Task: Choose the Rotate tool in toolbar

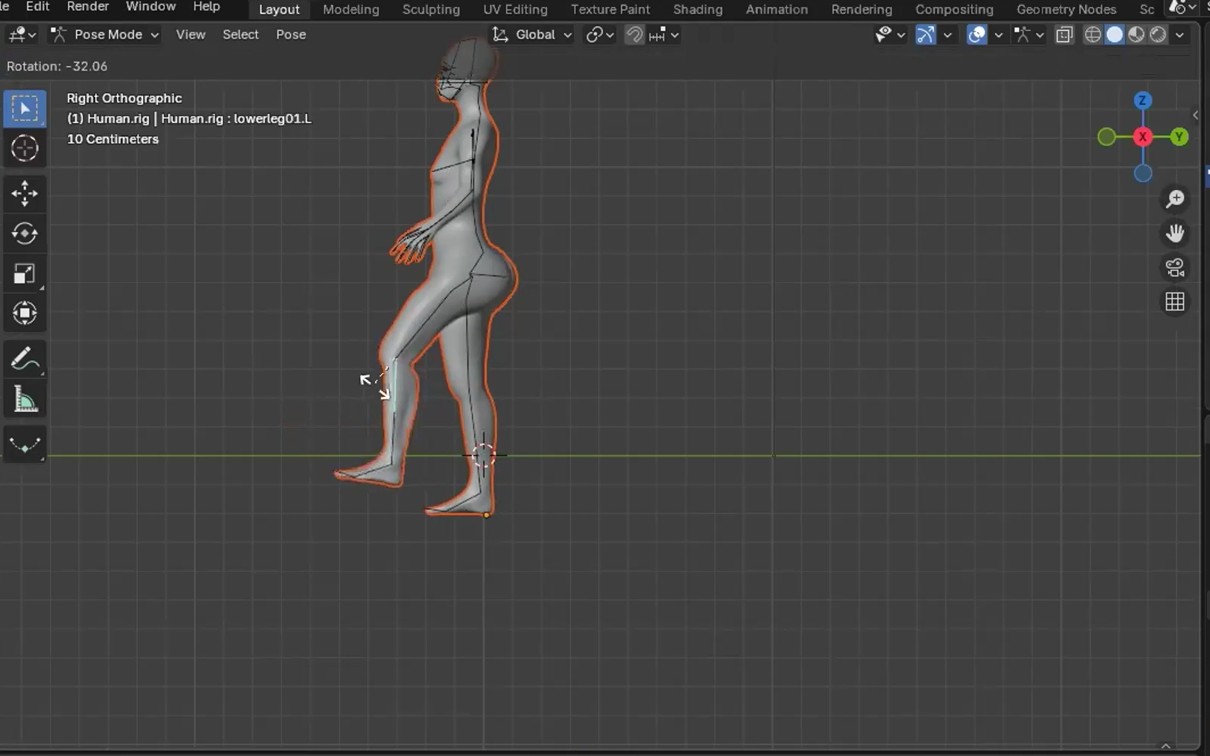Action: pos(25,234)
